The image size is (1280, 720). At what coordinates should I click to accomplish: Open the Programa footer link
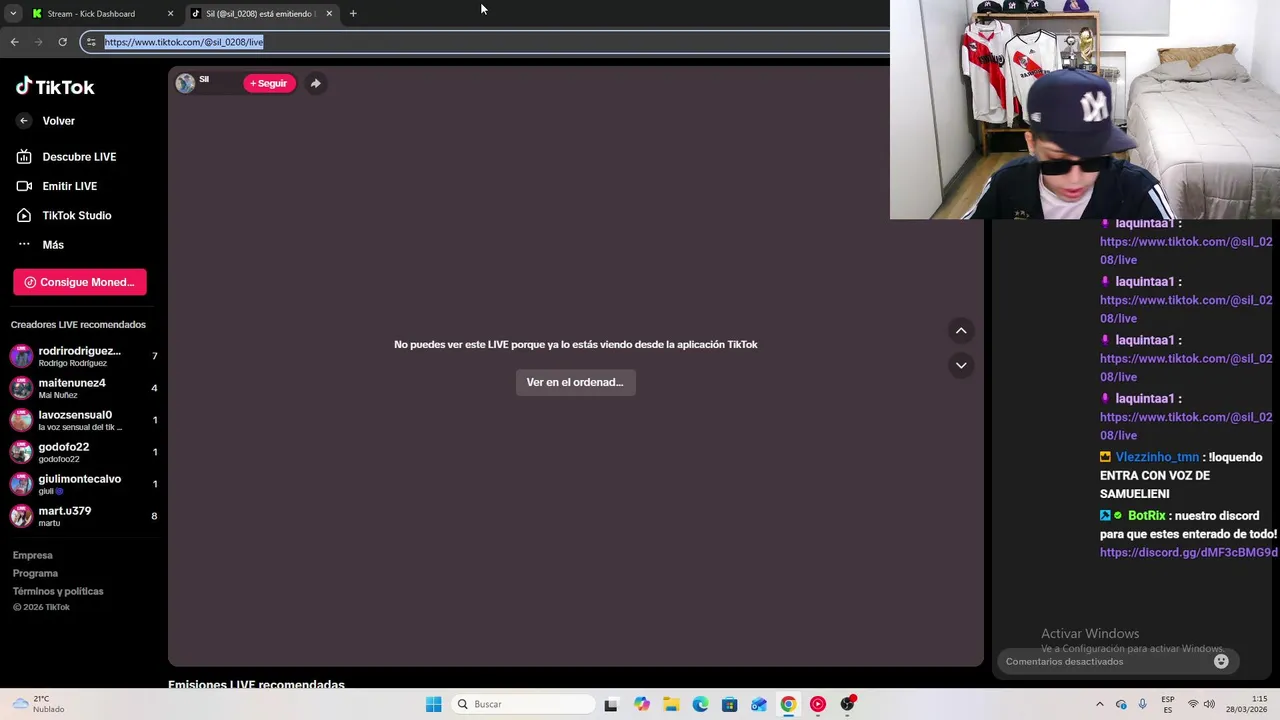point(35,573)
